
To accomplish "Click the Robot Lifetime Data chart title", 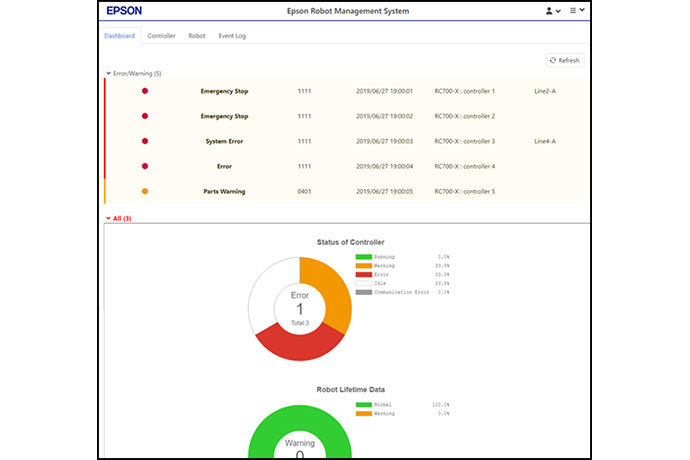I will (351, 390).
